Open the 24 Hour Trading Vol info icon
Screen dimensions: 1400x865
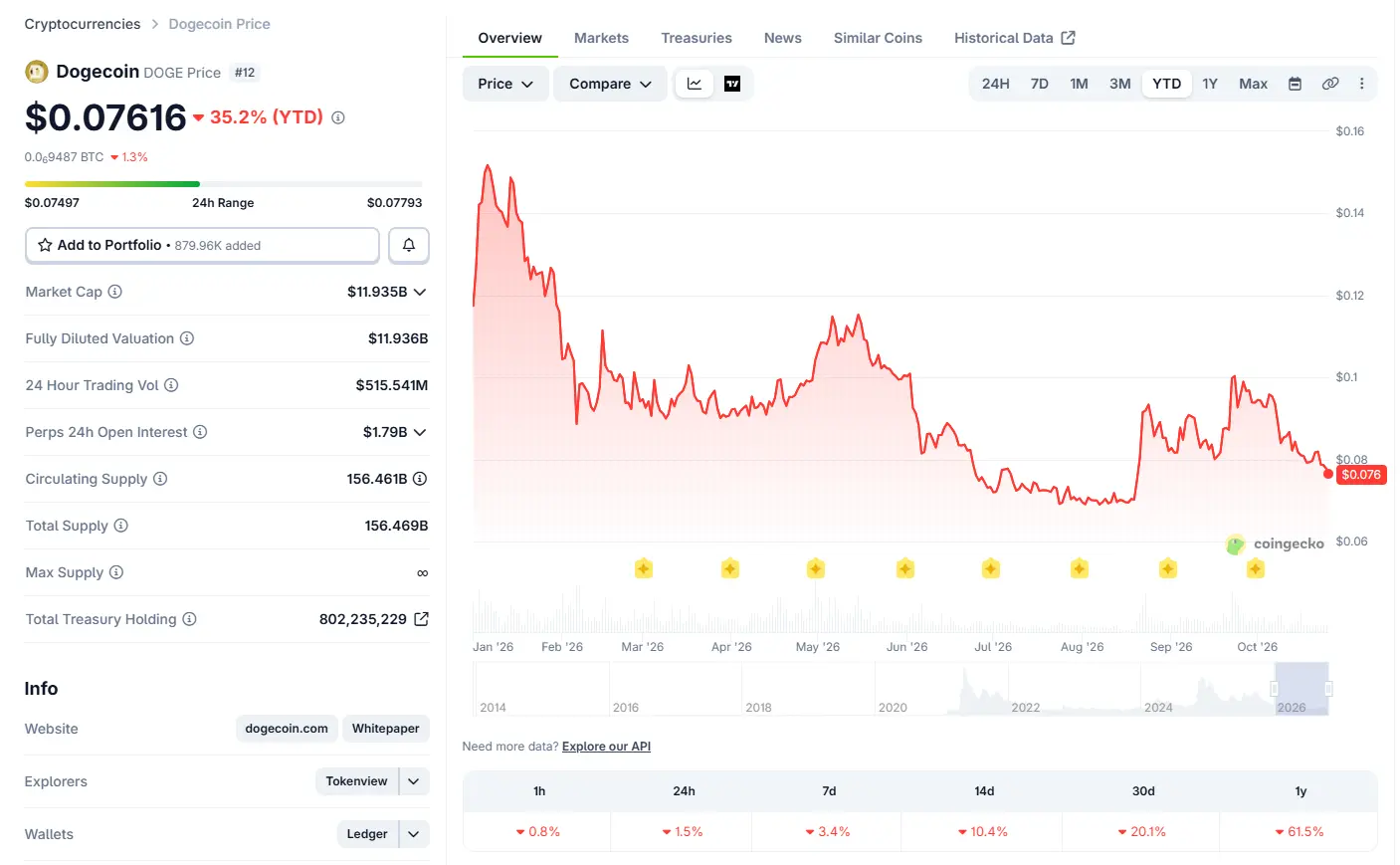point(171,385)
